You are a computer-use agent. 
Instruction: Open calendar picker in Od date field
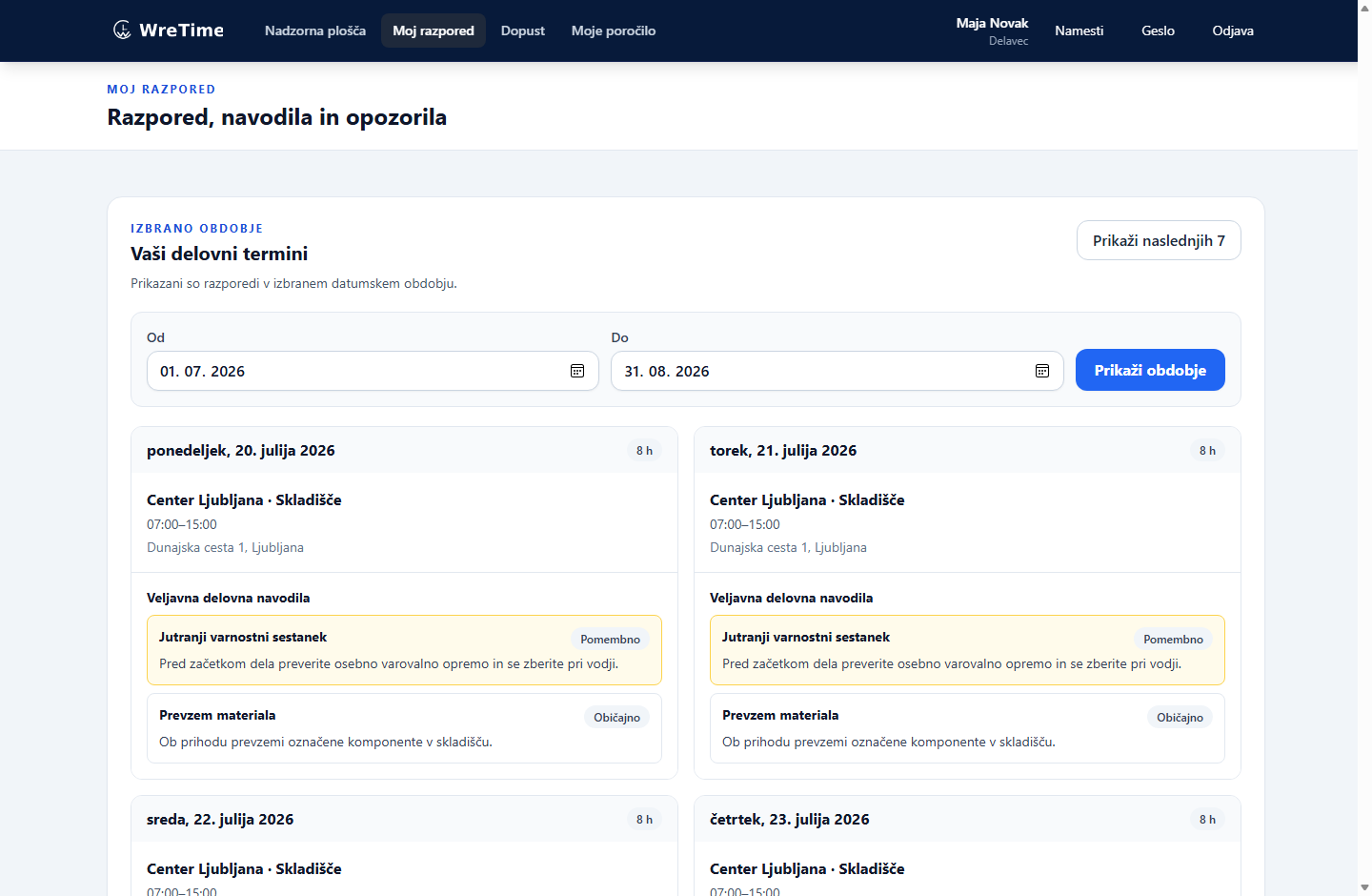coord(577,371)
